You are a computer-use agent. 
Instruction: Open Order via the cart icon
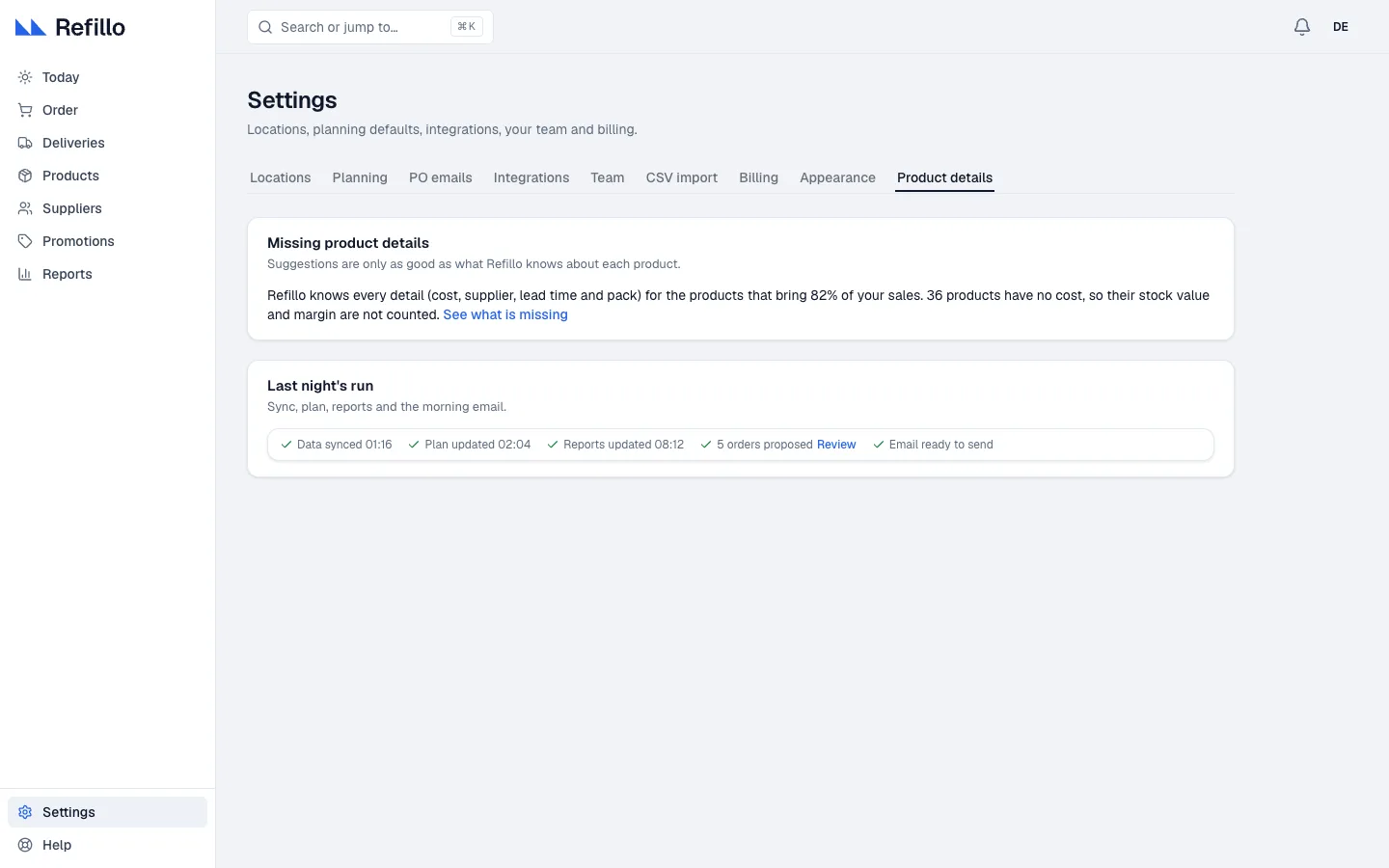(25, 110)
